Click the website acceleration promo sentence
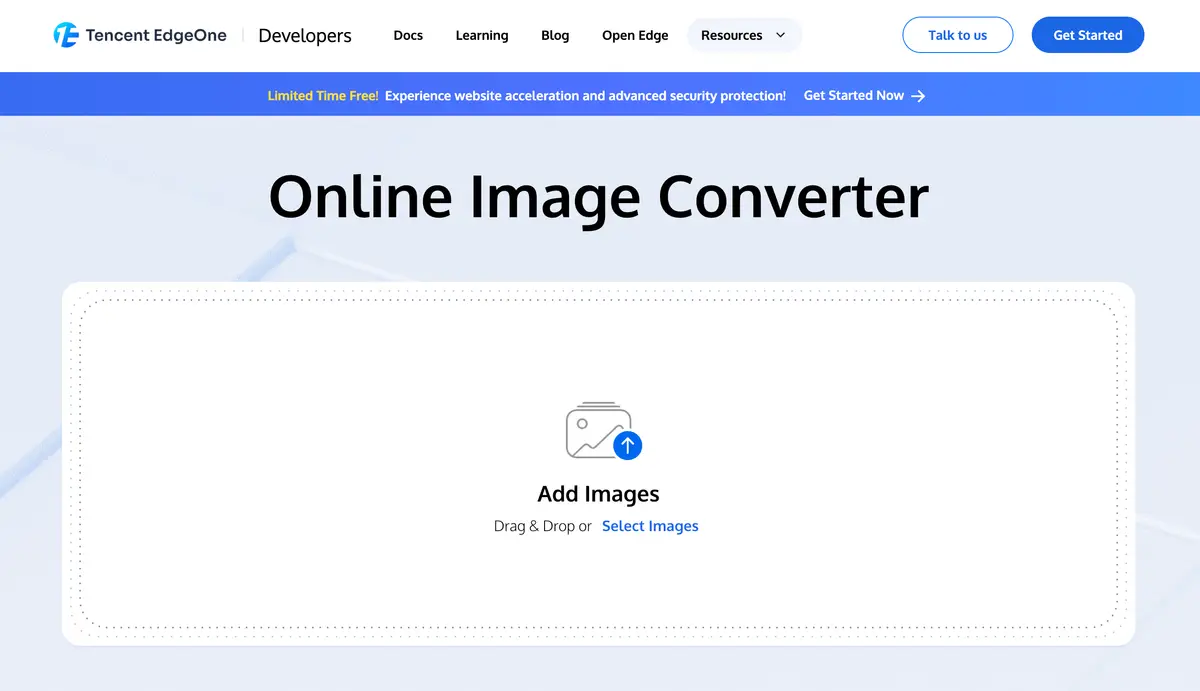 585,96
